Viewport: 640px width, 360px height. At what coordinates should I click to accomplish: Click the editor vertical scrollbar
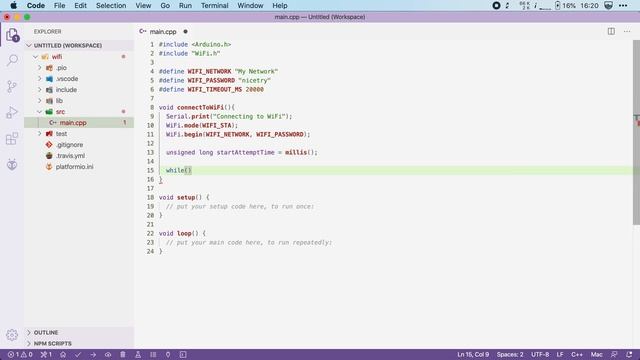636,132
